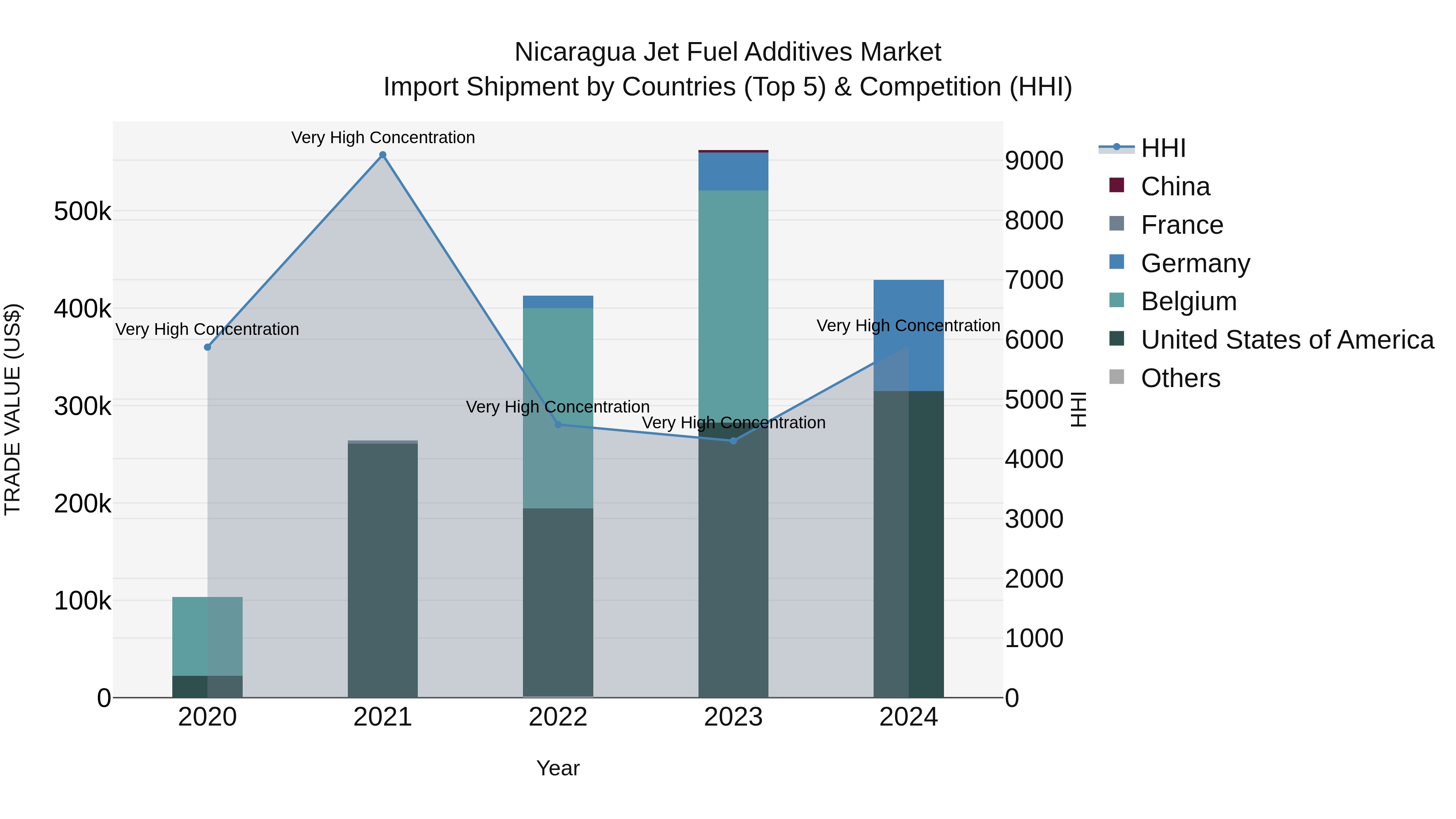
Task: Toggle the Belgium legend label
Action: [x=1189, y=301]
